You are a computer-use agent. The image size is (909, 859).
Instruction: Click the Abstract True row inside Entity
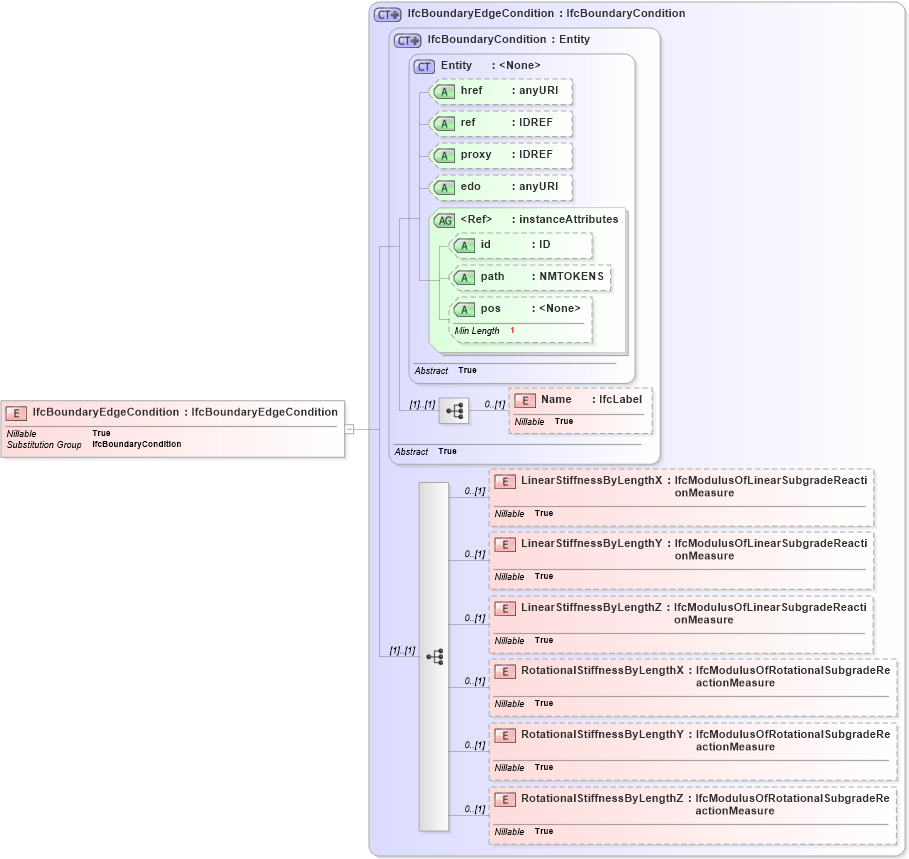click(443, 370)
